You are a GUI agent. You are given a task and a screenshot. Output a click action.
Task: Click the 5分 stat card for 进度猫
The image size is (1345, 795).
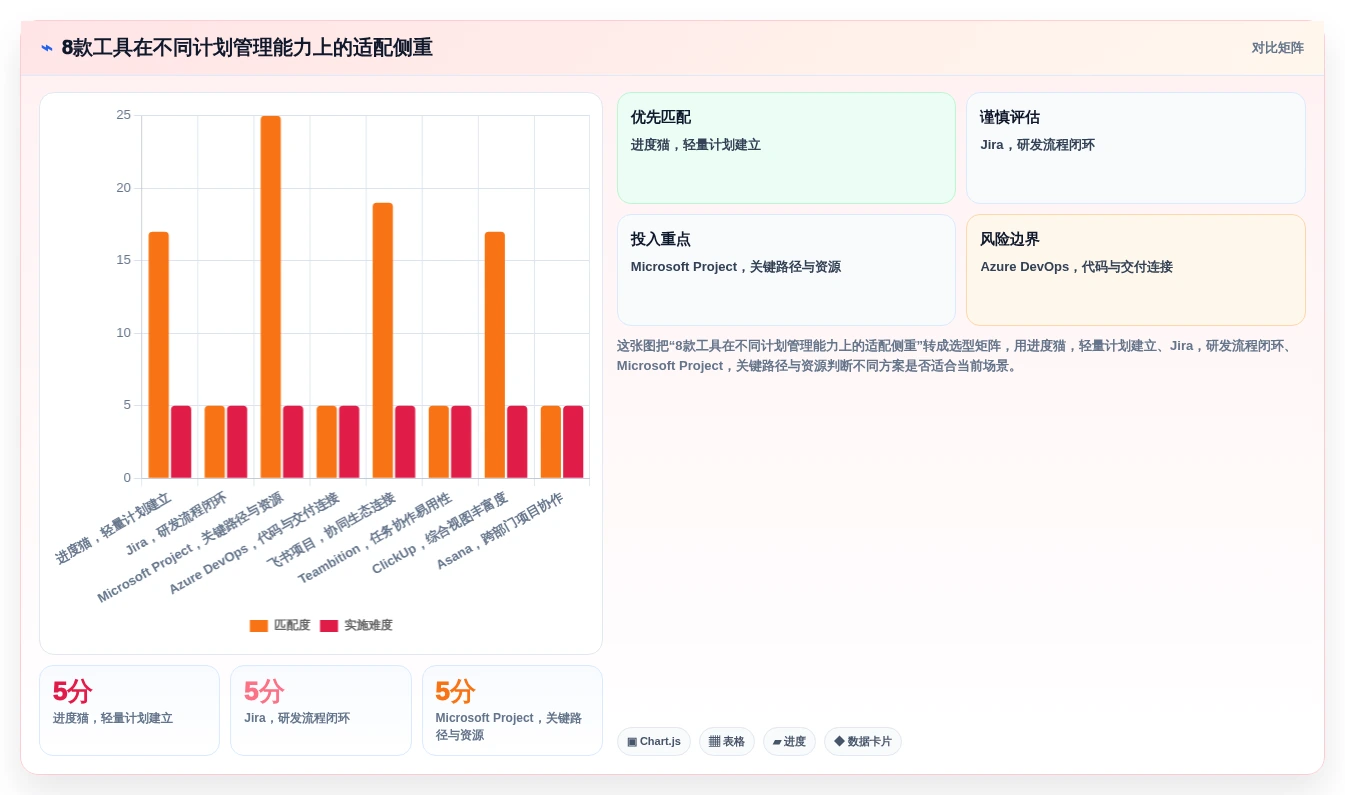click(129, 711)
